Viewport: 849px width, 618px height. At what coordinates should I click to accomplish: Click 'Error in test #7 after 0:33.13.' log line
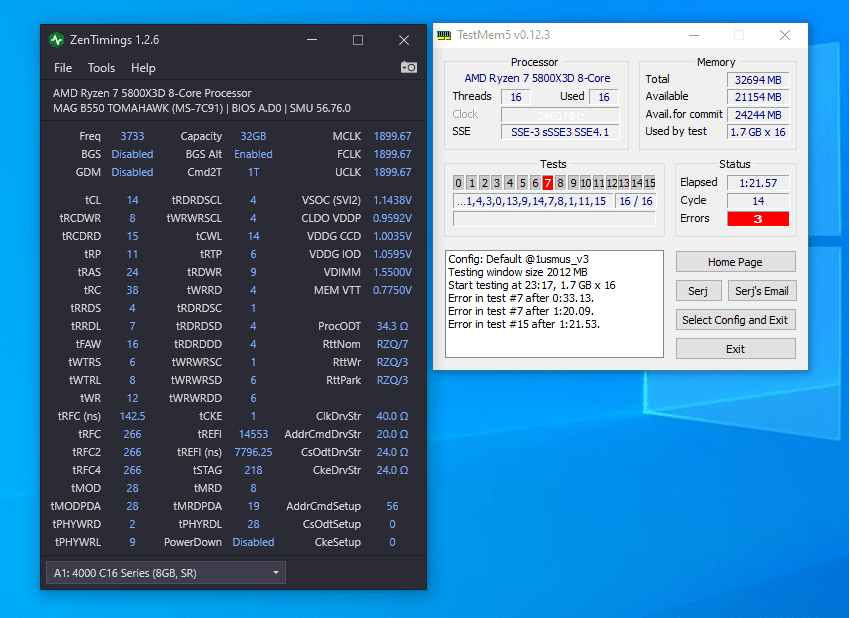pos(521,298)
